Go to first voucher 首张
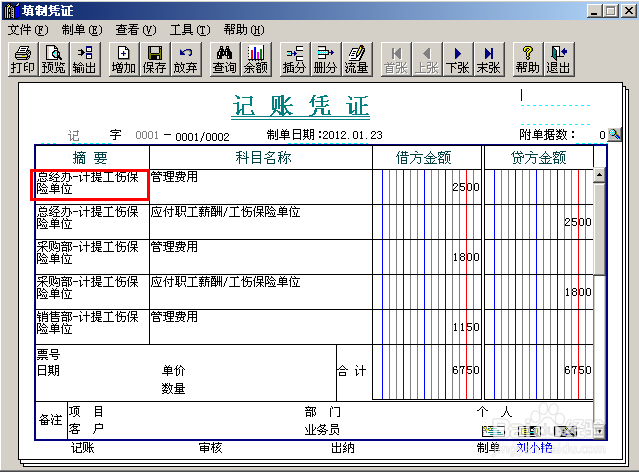This screenshot has width=639, height=472. click(x=396, y=60)
